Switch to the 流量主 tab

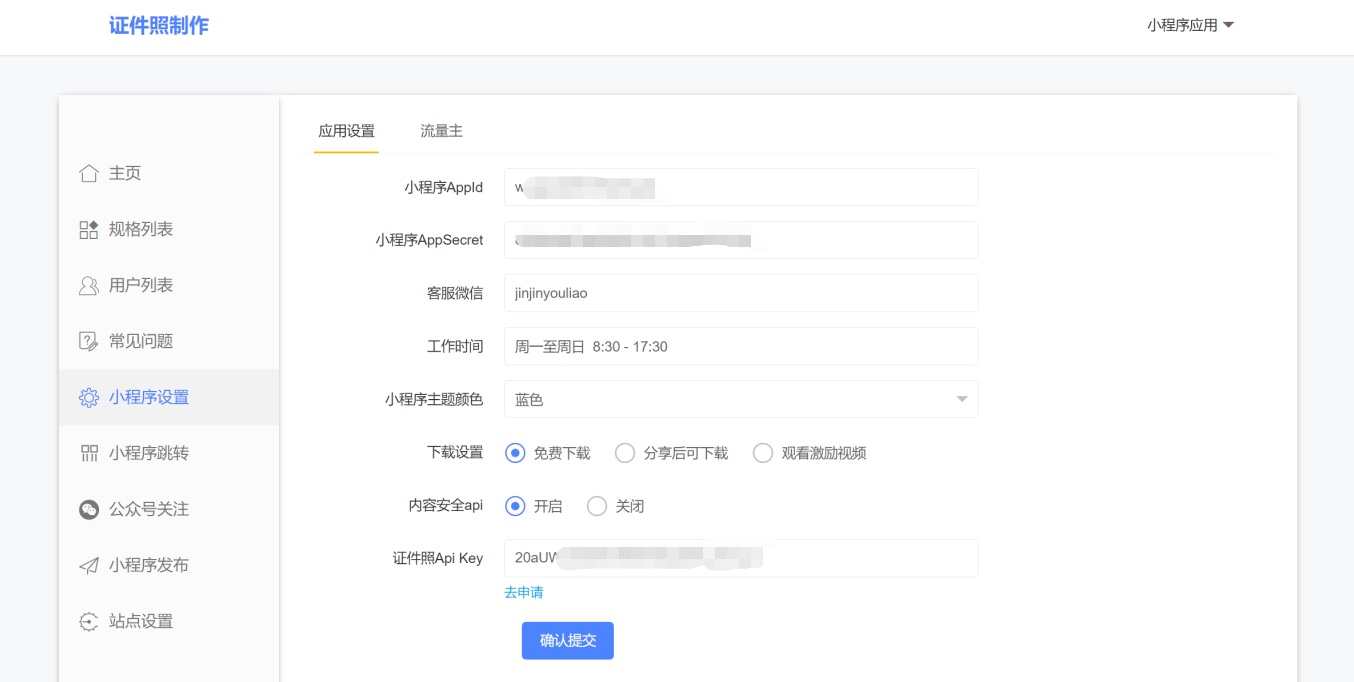click(441, 131)
